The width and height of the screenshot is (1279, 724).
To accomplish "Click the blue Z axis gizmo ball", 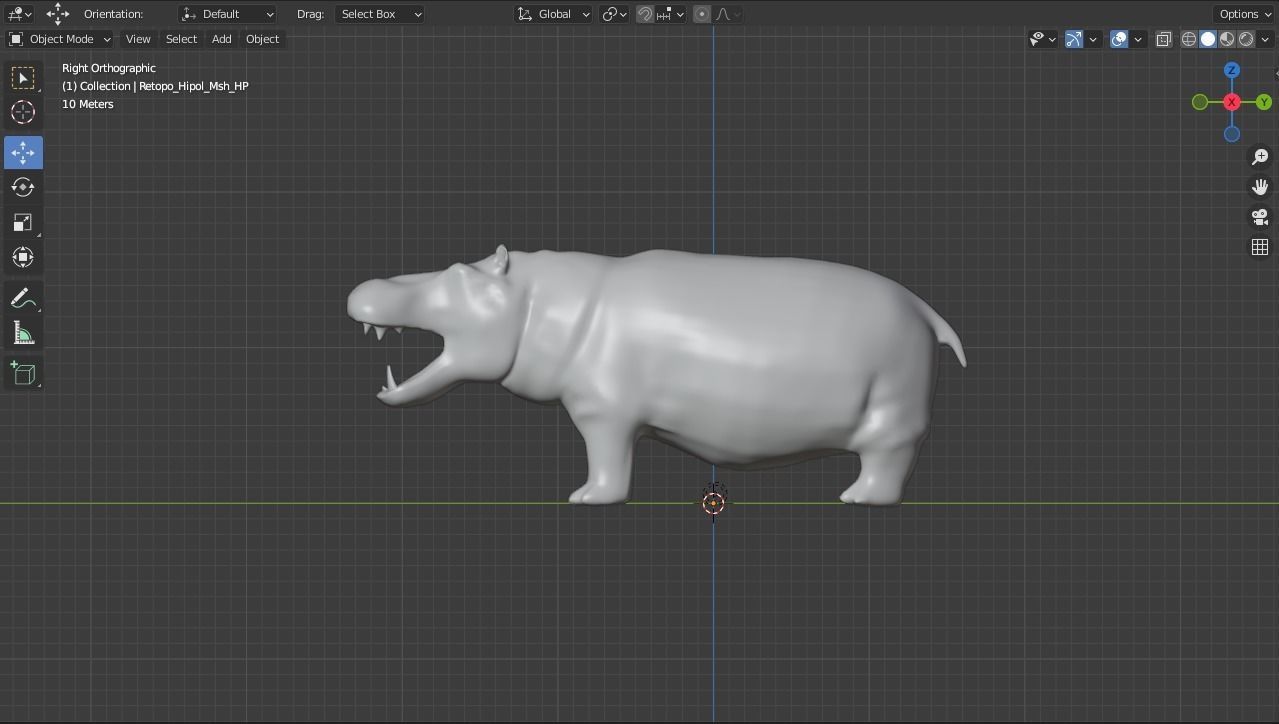I will (x=1232, y=70).
